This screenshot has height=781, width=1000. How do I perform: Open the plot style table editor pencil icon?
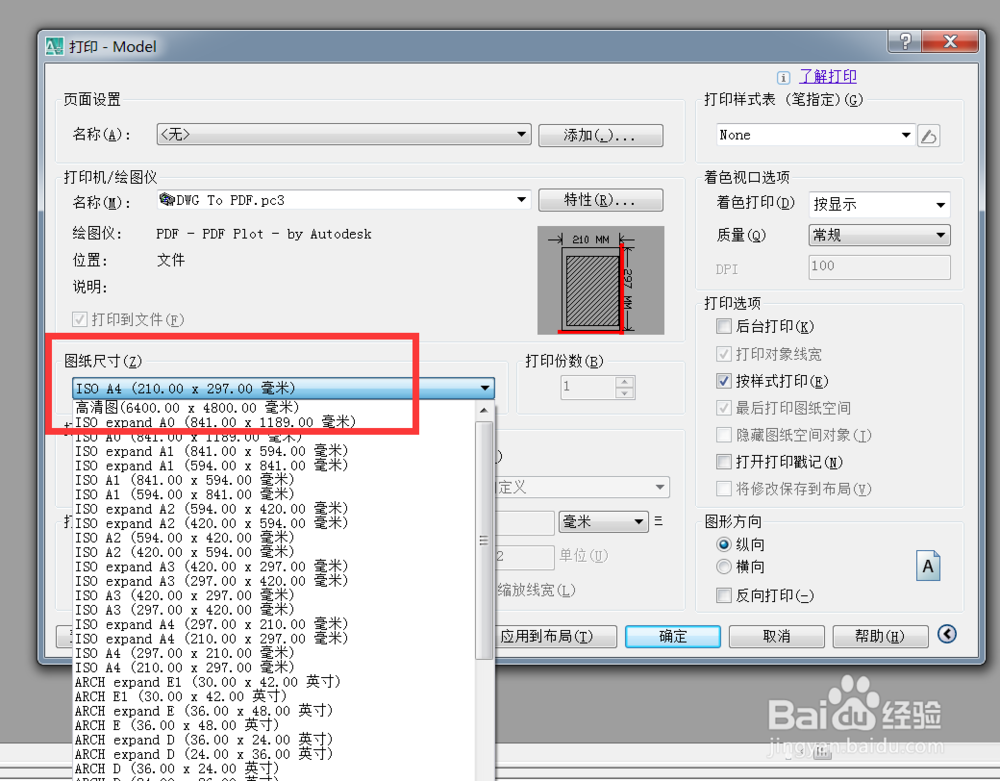click(929, 136)
